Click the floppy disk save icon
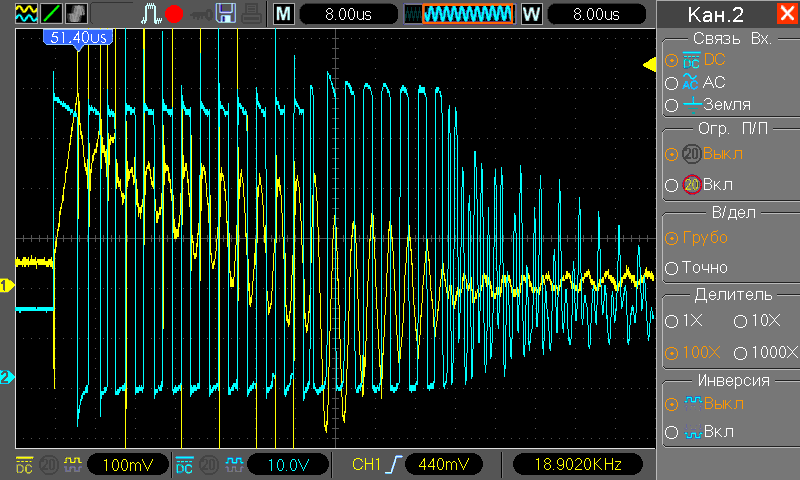The height and width of the screenshot is (480, 800). (x=227, y=14)
